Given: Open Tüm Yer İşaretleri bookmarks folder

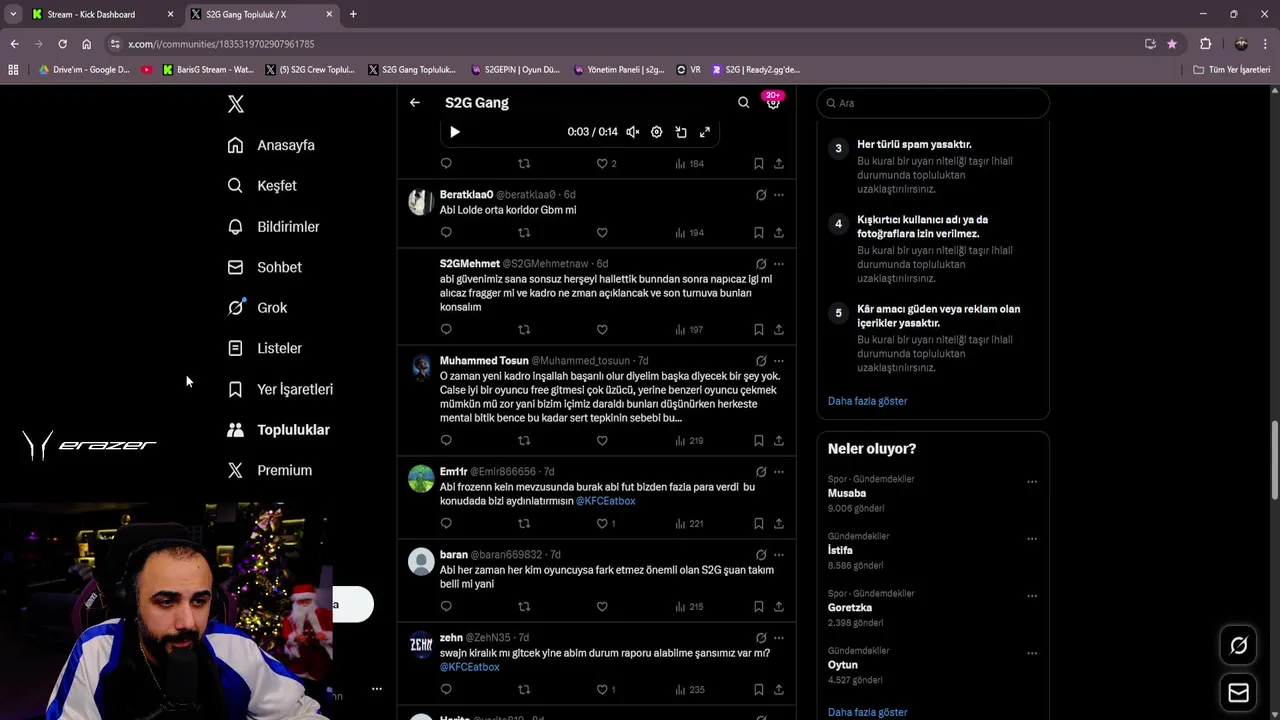Looking at the screenshot, I should (1232, 70).
